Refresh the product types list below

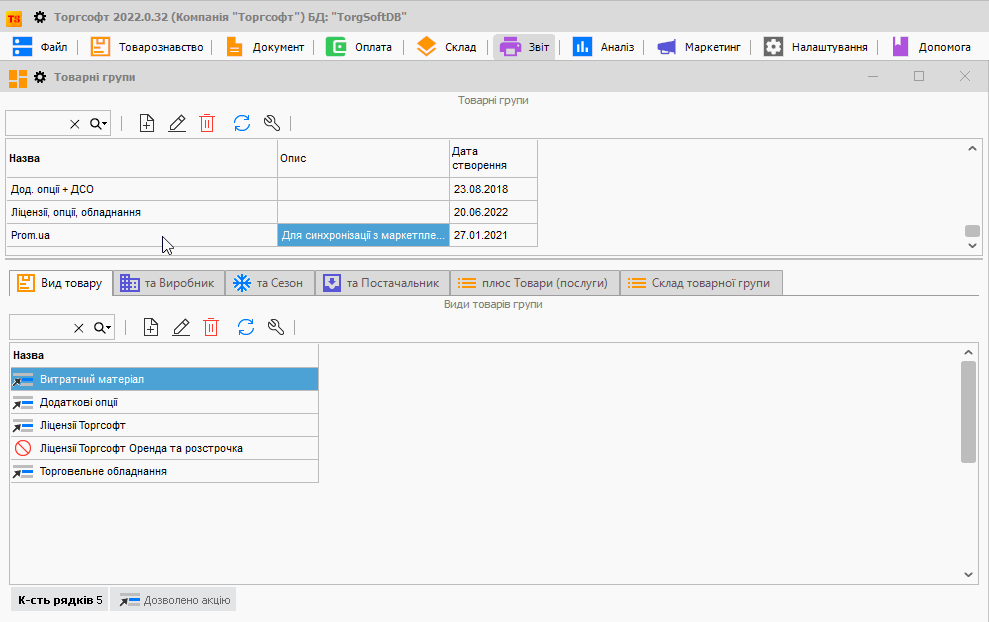pyautogui.click(x=245, y=327)
